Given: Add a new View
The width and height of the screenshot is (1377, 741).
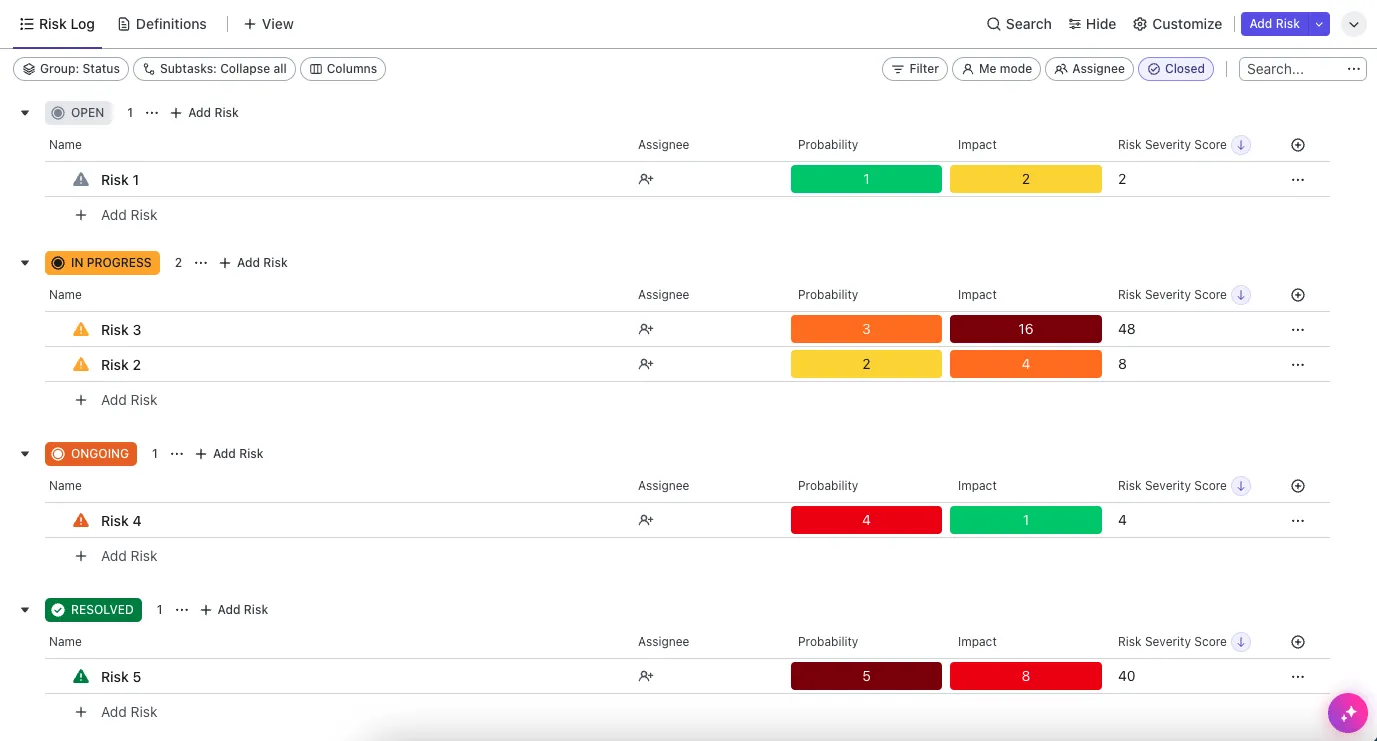Looking at the screenshot, I should 269,24.
